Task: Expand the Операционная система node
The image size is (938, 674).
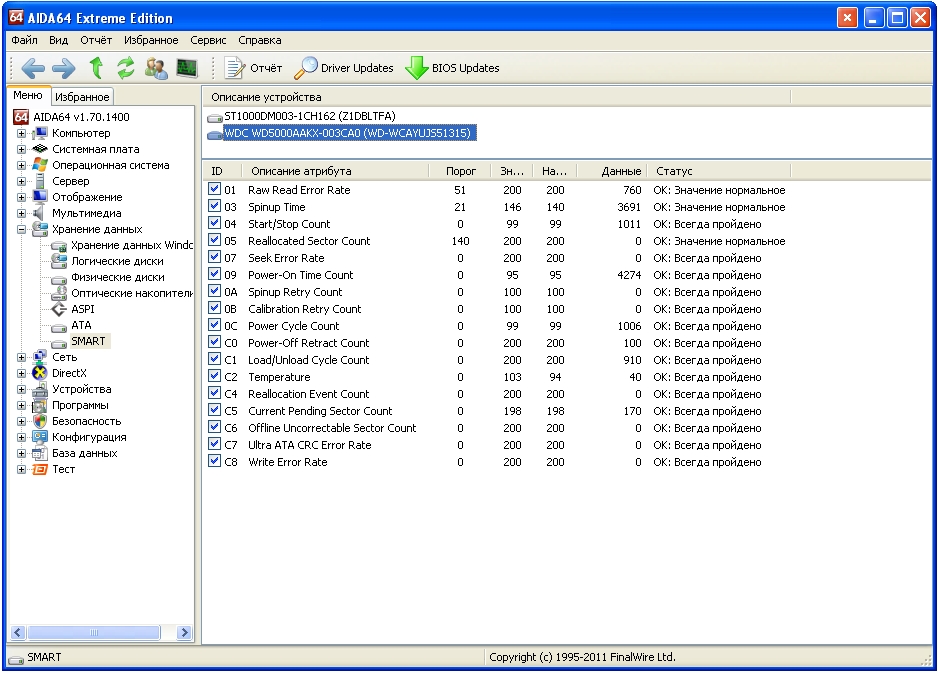Action: pos(22,165)
